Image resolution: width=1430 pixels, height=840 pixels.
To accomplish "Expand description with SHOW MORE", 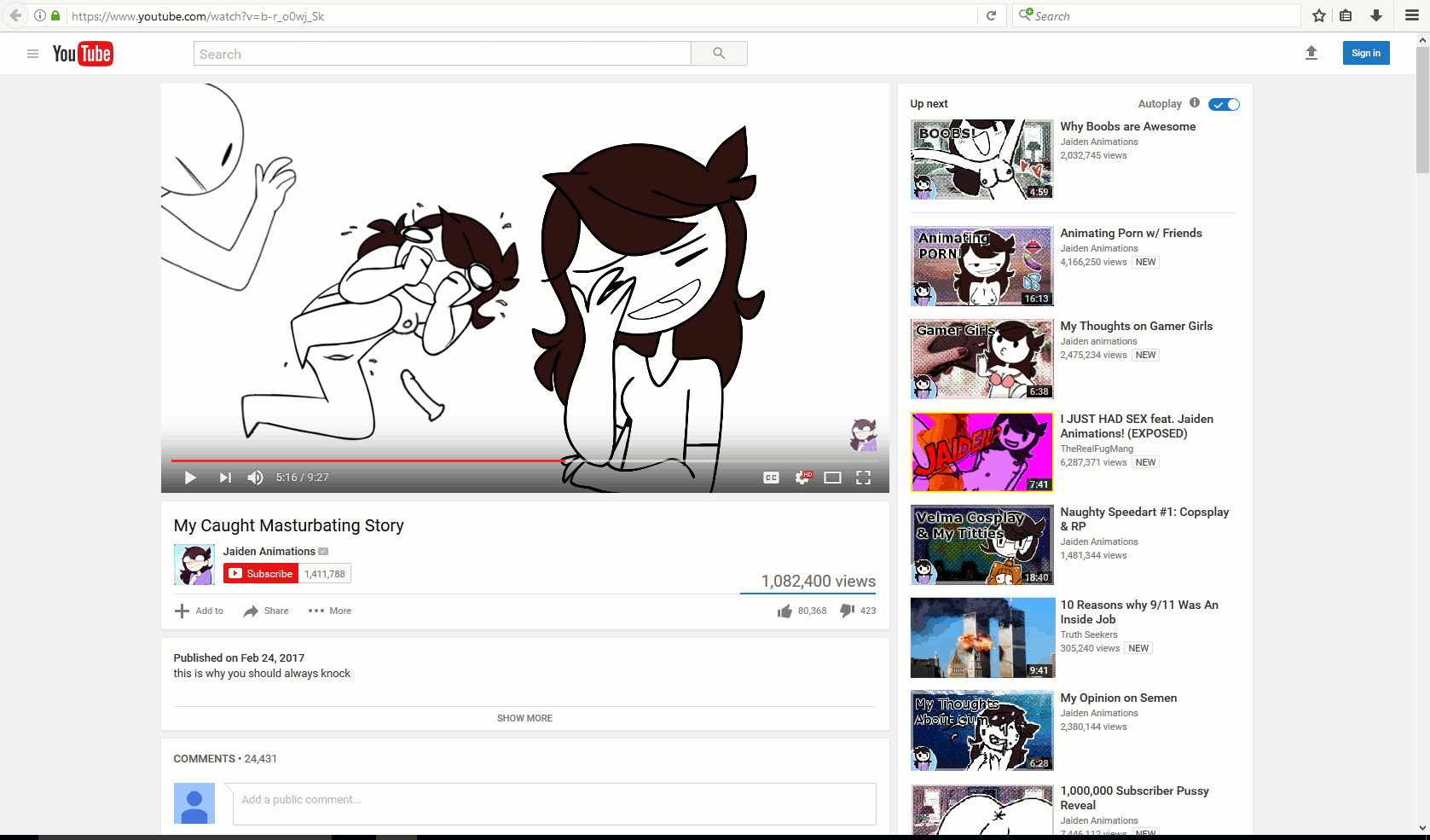I will pyautogui.click(x=524, y=718).
